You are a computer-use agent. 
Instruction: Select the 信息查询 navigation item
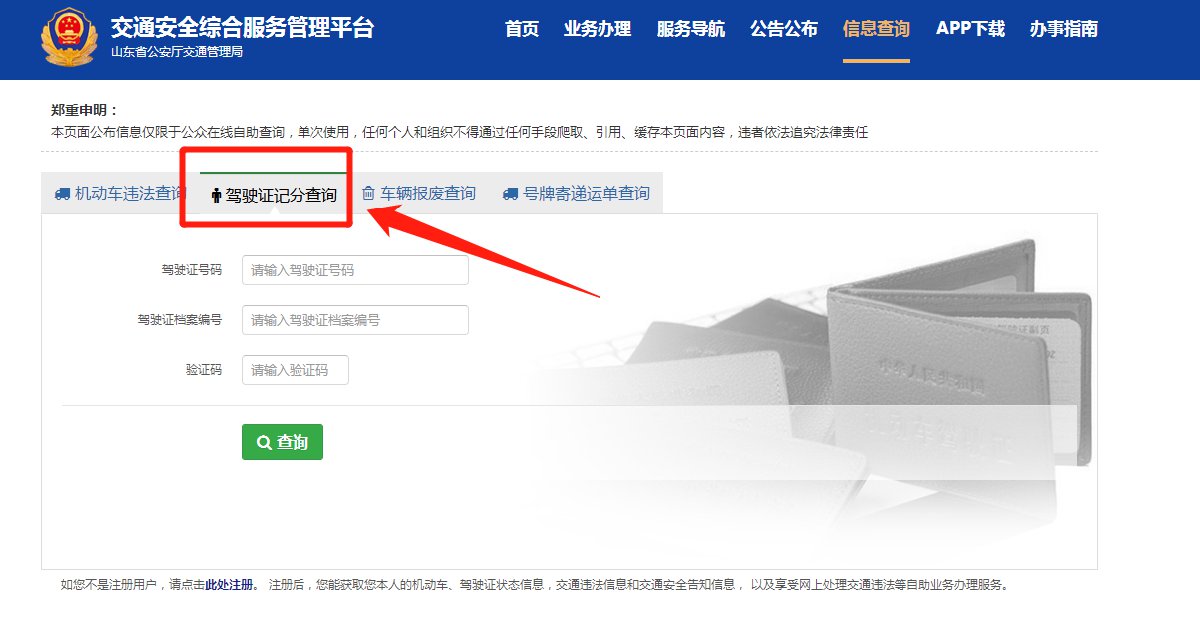(877, 29)
